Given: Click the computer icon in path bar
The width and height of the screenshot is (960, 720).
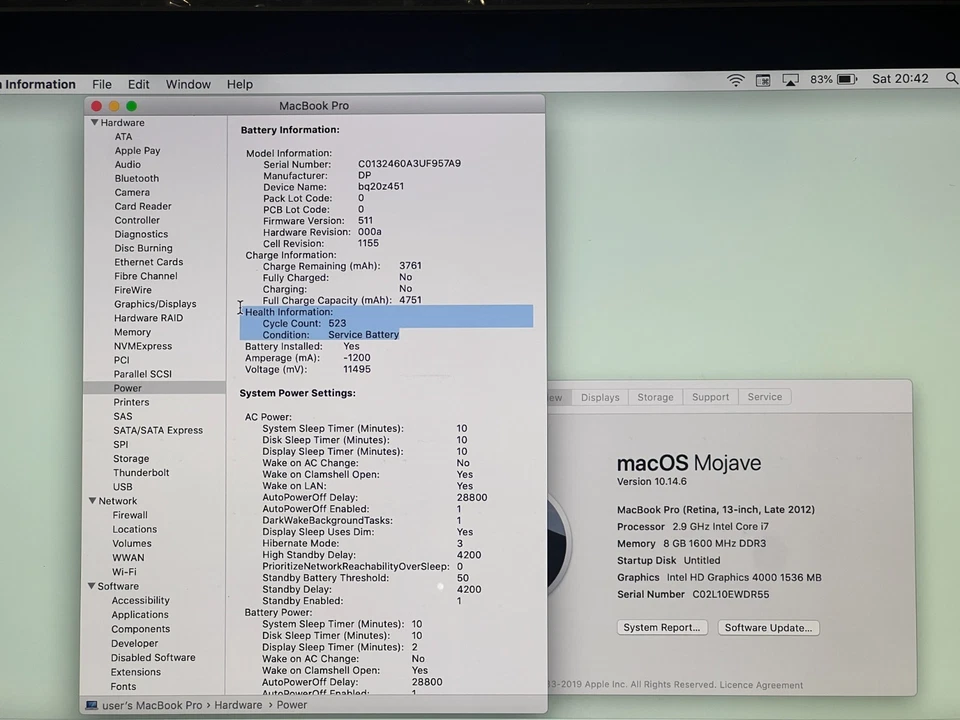Looking at the screenshot, I should point(92,705).
